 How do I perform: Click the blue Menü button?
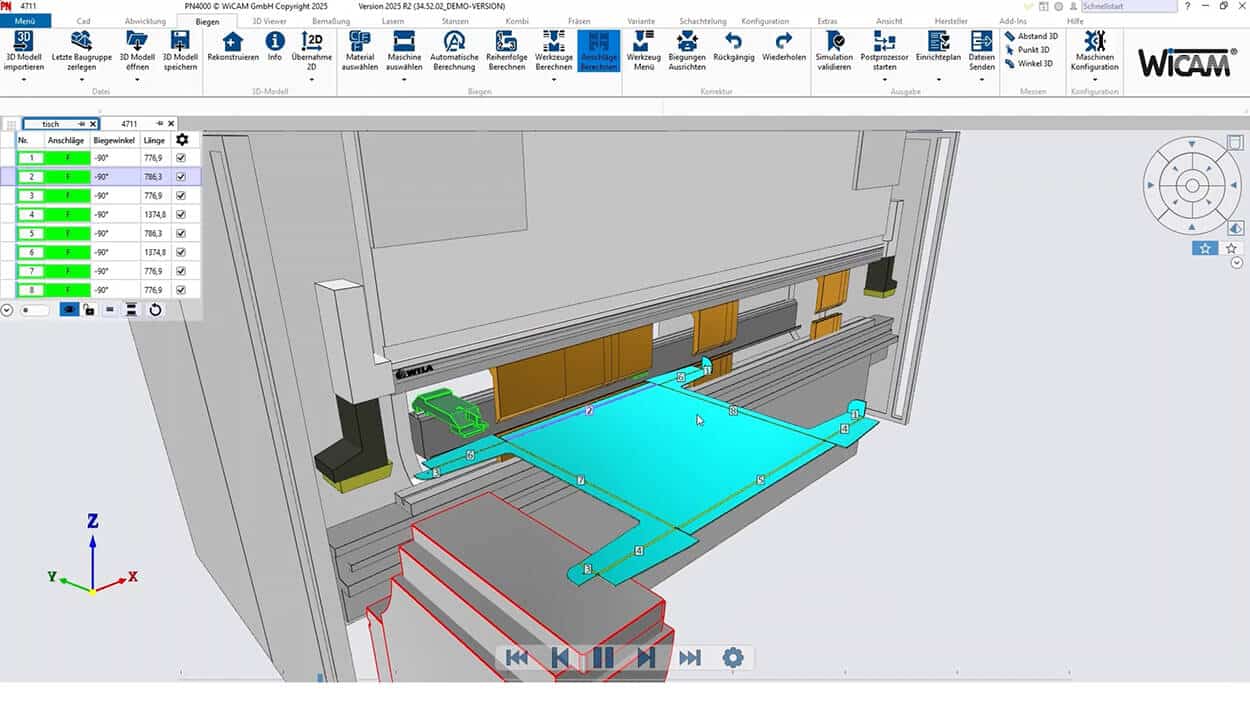(x=25, y=21)
